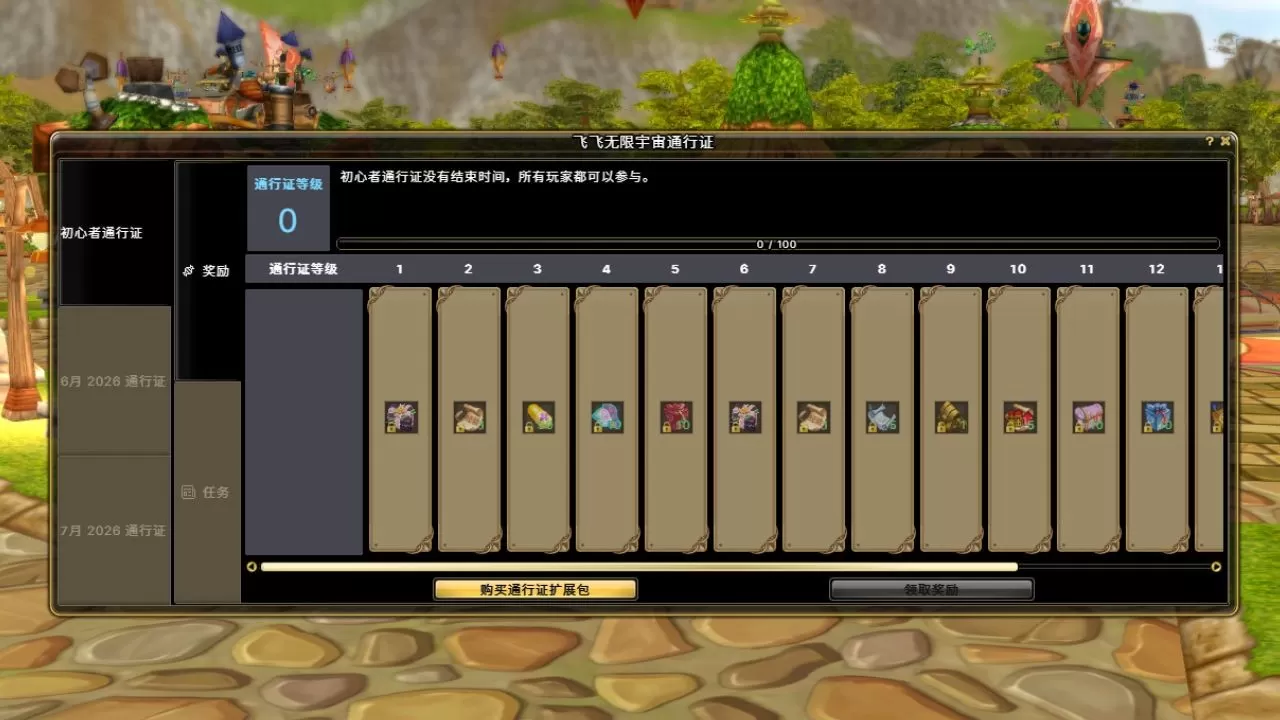Select the level 6 reward item icon
Viewport: 1280px width, 720px height.
click(x=745, y=417)
